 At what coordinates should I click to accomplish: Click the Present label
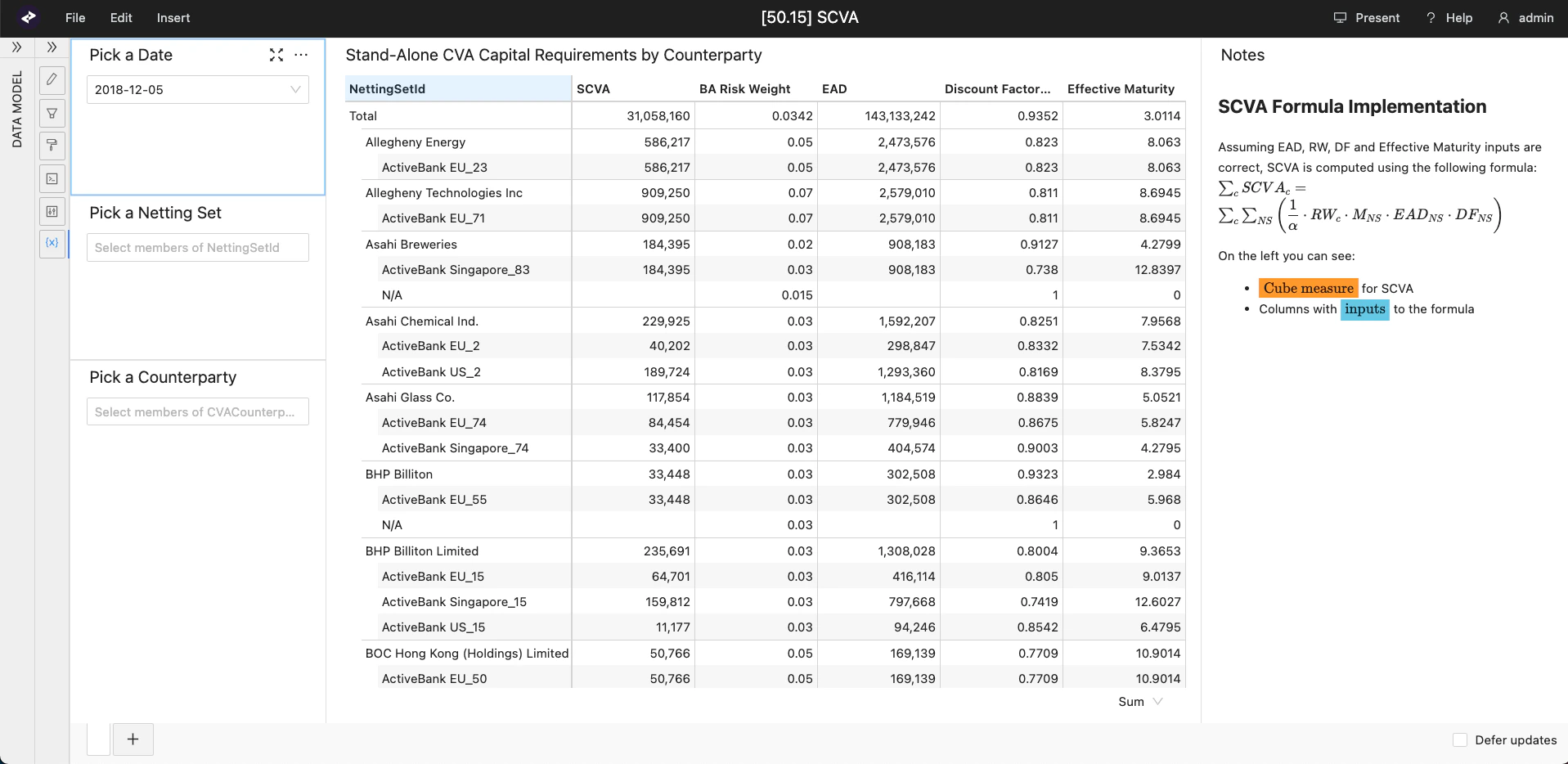1377,18
